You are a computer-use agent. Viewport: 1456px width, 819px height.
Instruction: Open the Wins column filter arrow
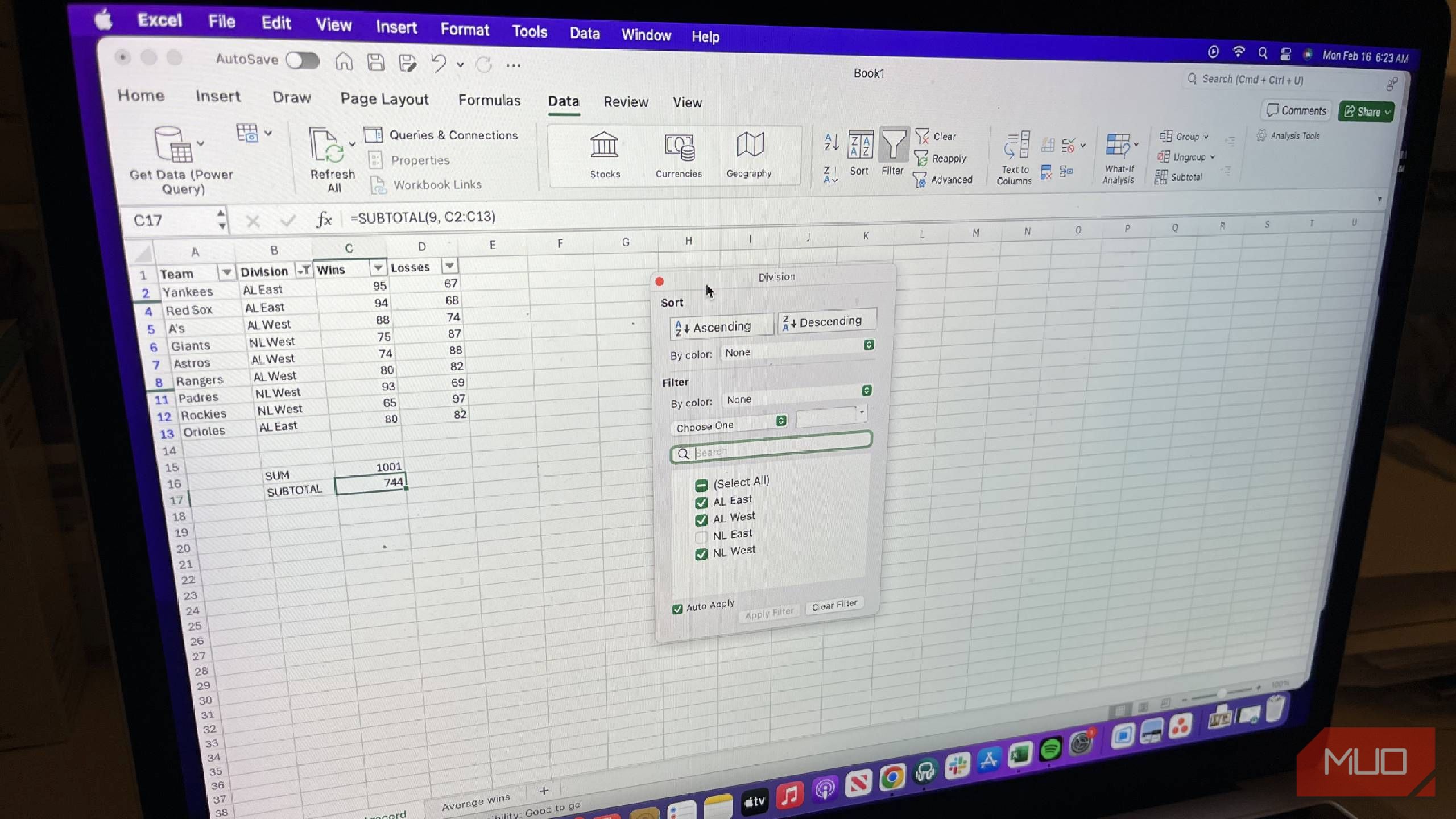tap(378, 268)
